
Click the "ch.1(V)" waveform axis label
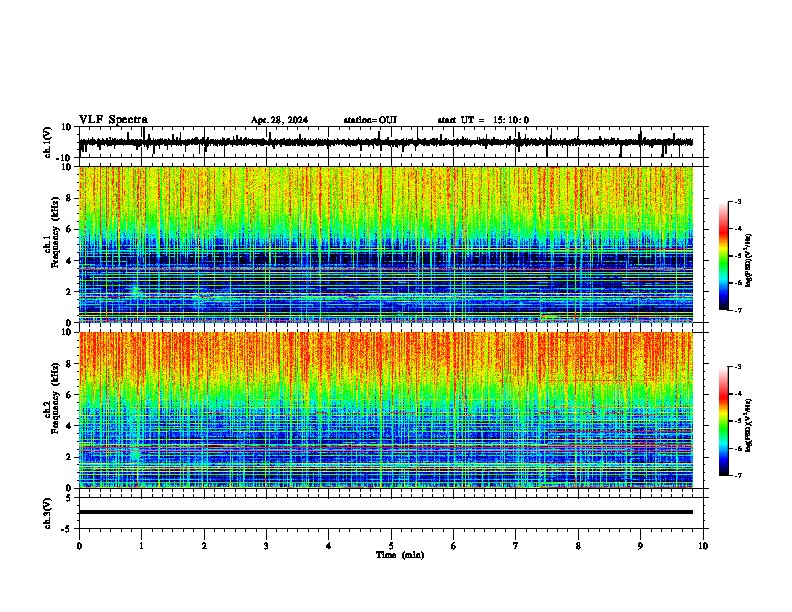[x=48, y=142]
